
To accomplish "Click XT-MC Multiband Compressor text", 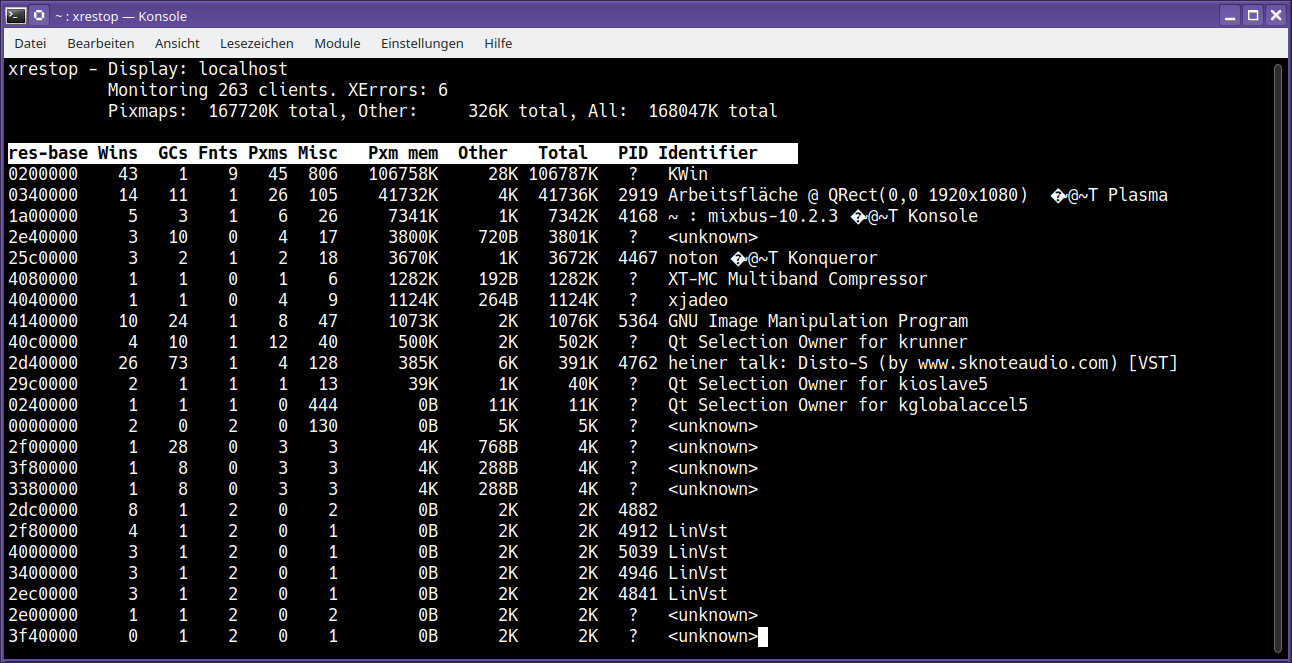I will [798, 279].
